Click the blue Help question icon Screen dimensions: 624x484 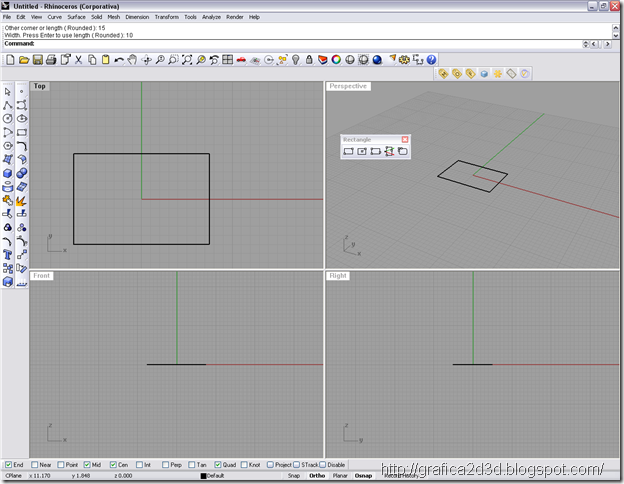tap(431, 60)
